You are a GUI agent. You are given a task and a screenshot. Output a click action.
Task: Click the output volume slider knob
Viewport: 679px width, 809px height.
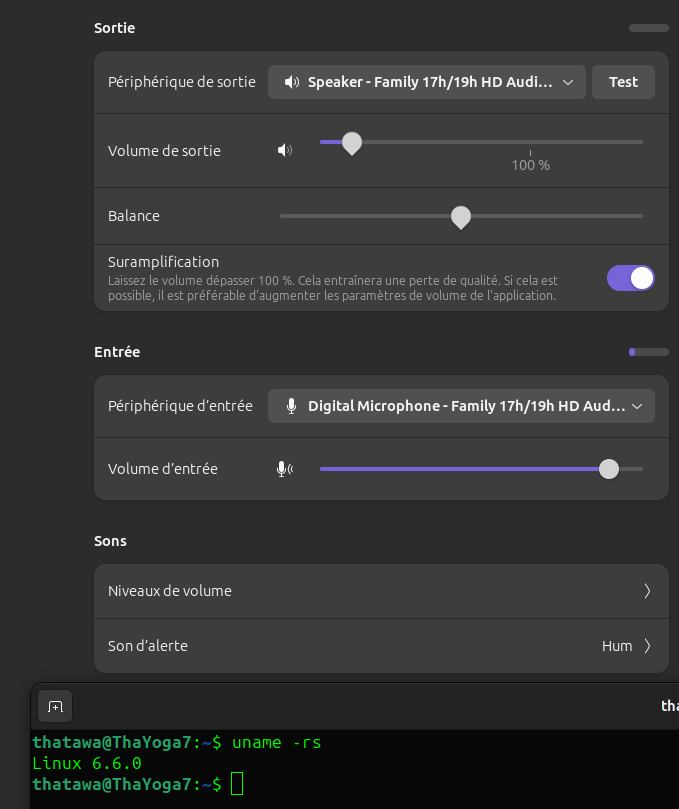(352, 143)
